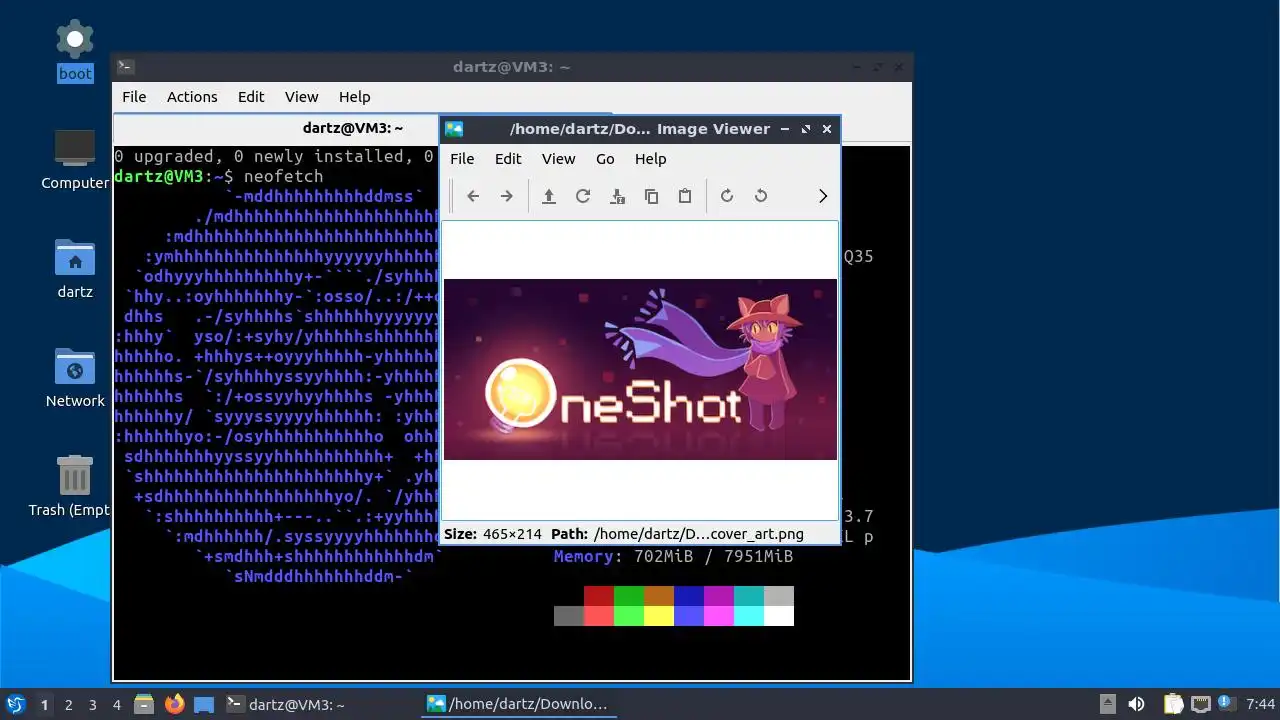
Task: Click the 7:44 panel clock
Action: (1261, 704)
